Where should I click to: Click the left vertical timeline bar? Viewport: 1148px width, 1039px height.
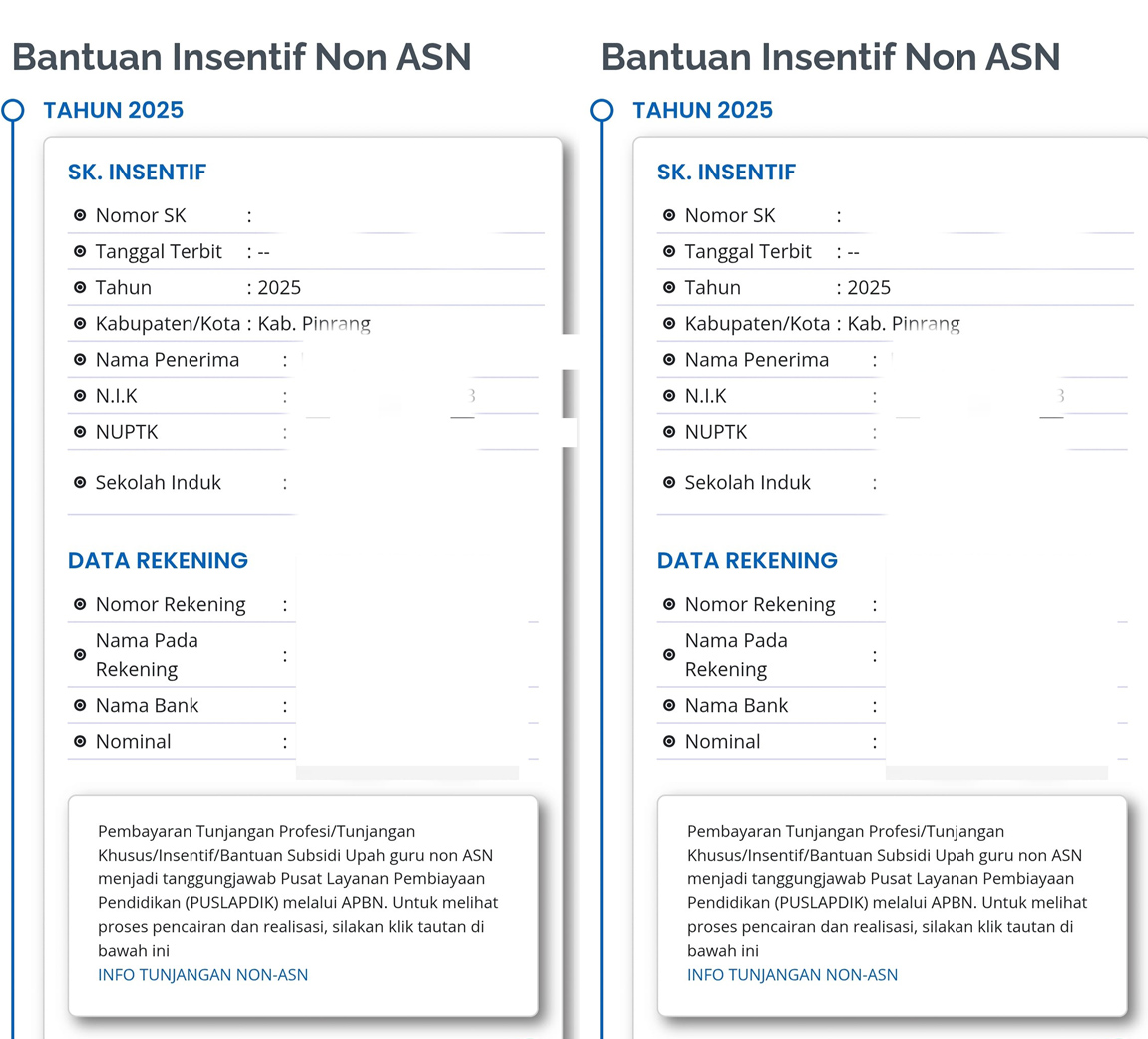pyautogui.click(x=14, y=598)
